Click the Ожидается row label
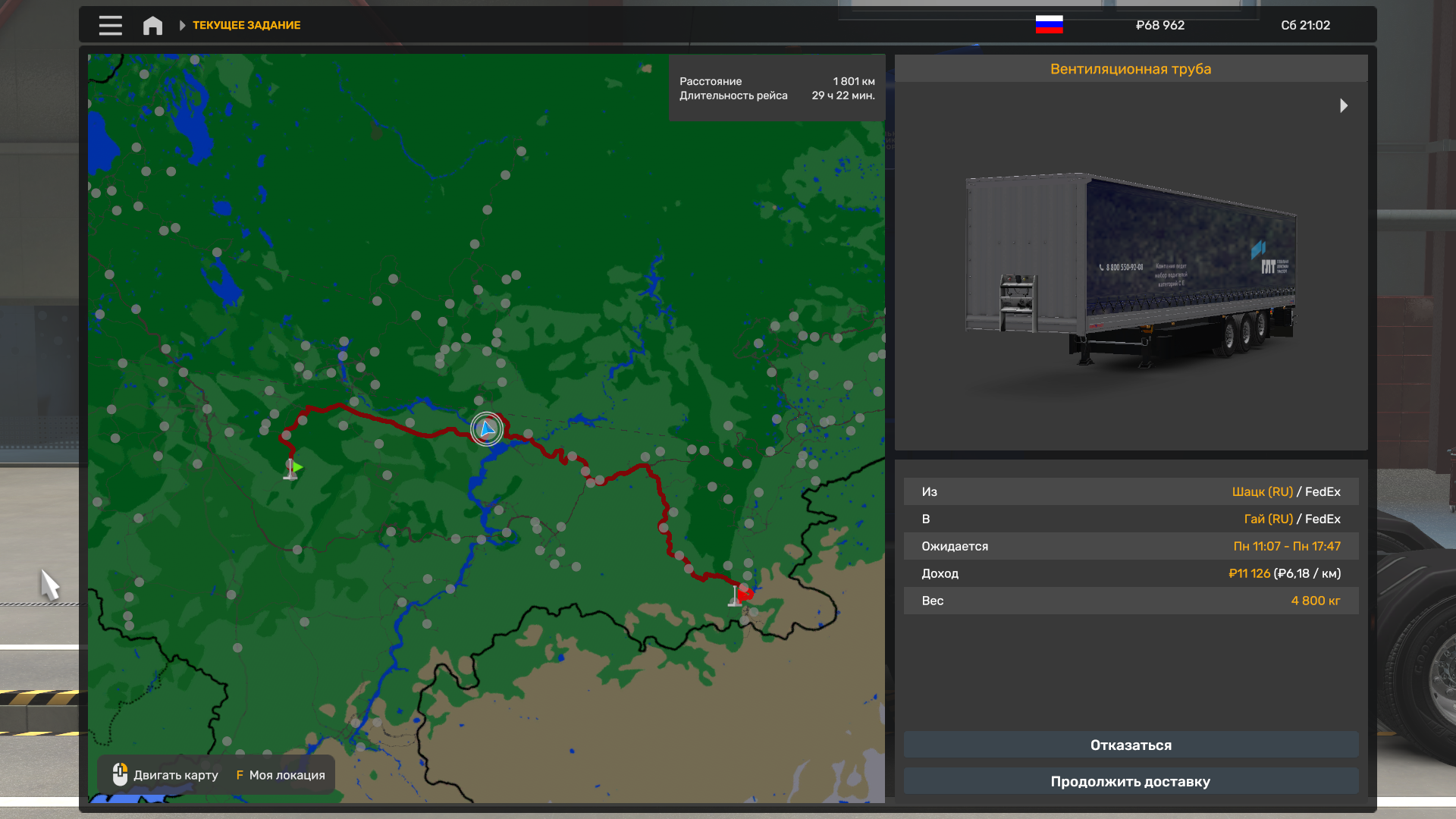This screenshot has height=819, width=1456. pos(955,546)
